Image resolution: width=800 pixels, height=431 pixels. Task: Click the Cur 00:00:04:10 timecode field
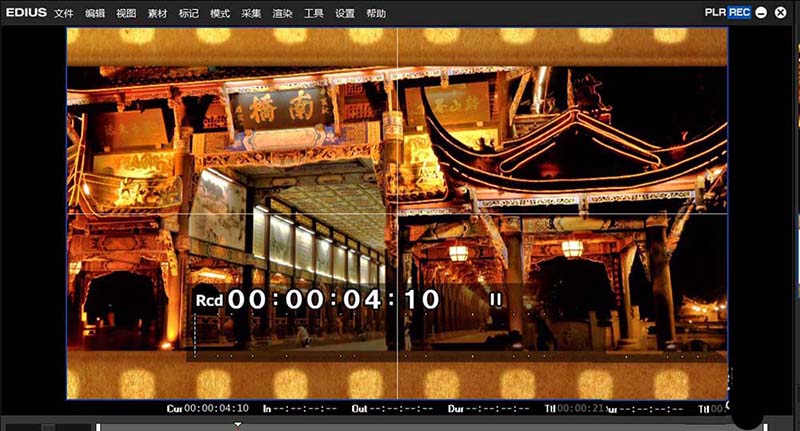point(208,408)
